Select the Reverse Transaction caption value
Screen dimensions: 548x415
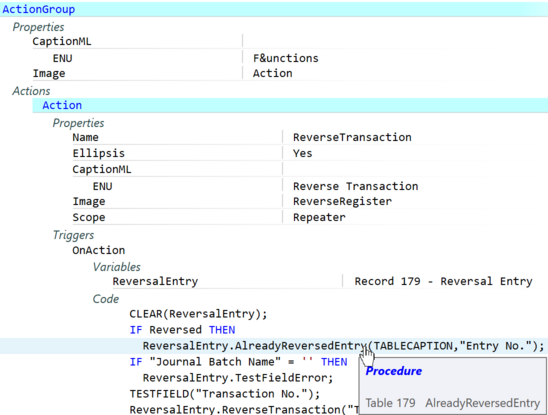point(355,186)
